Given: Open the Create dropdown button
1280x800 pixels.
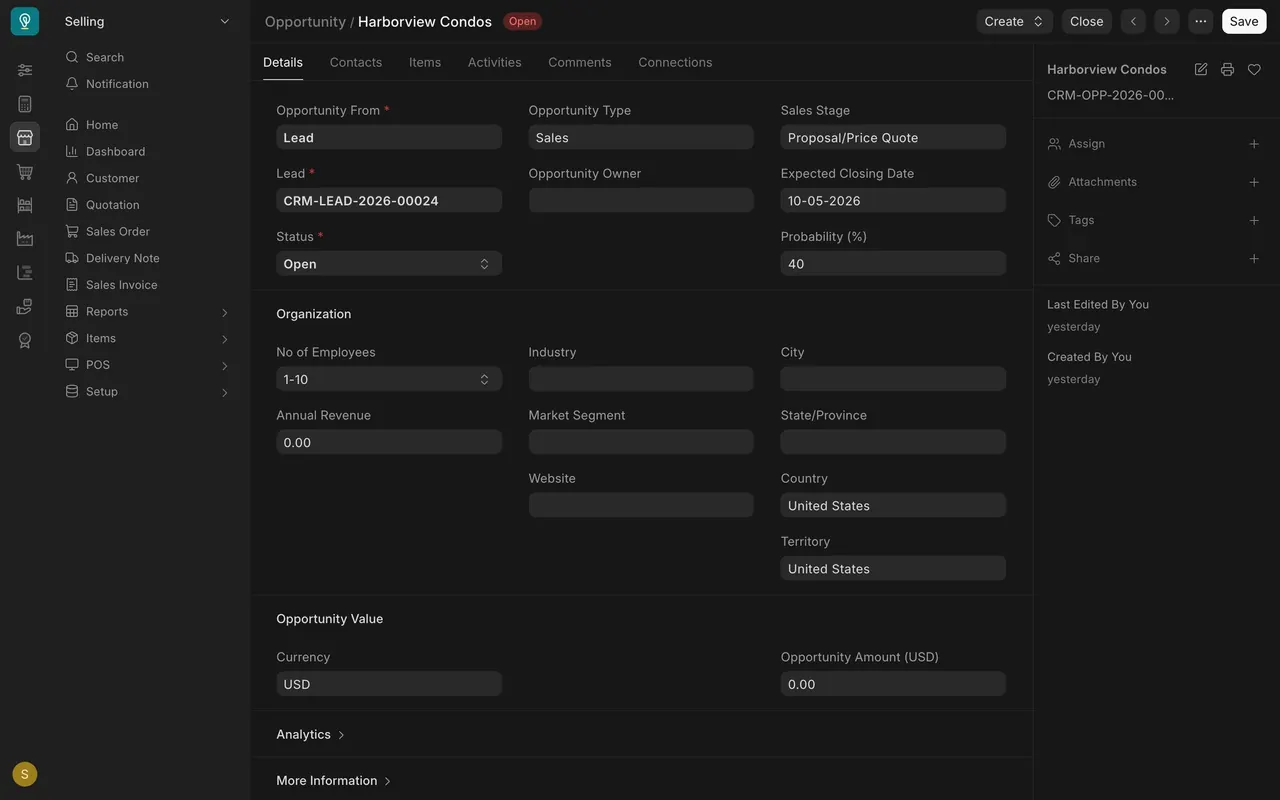Looking at the screenshot, I should click(x=1015, y=21).
